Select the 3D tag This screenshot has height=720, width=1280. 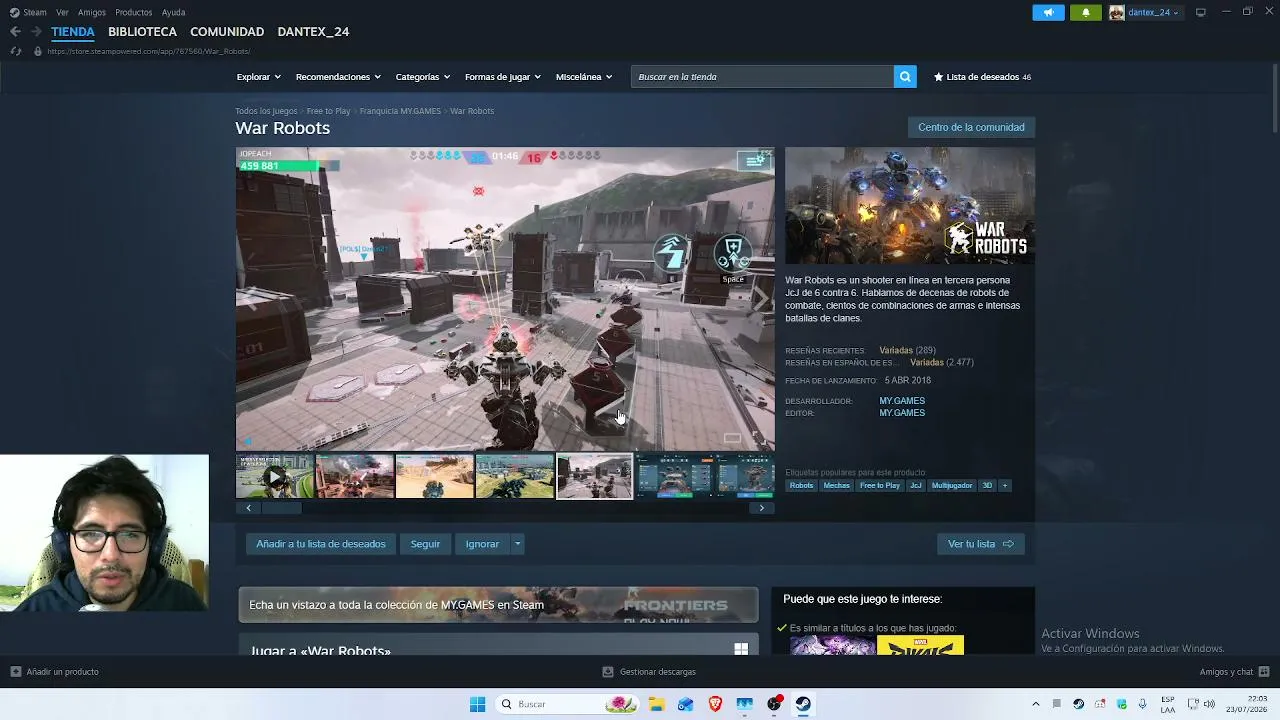coord(987,486)
